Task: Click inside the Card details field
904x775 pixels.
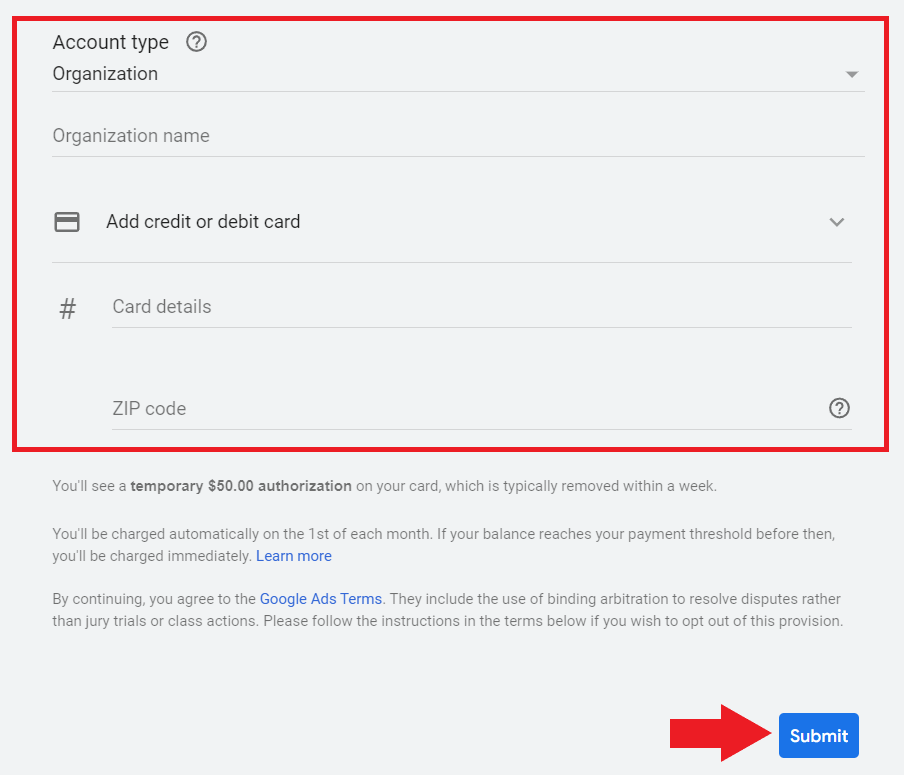Action: click(300, 307)
